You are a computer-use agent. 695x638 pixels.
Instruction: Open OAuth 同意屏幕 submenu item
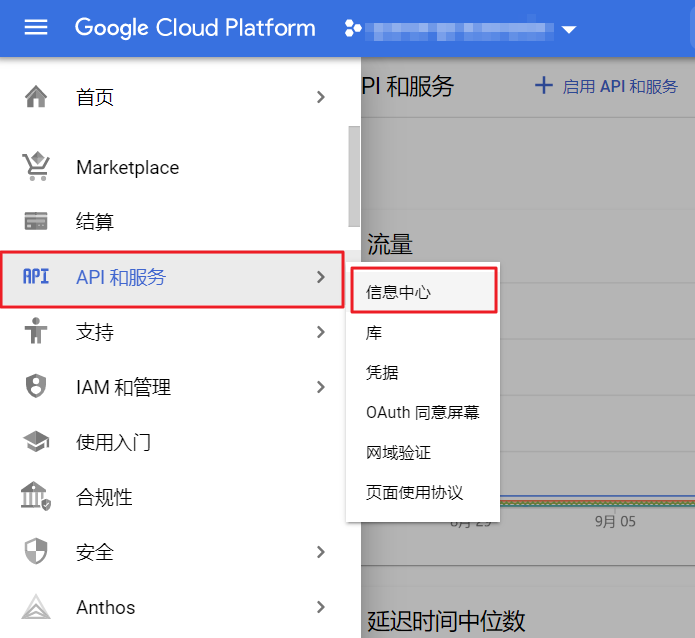[x=422, y=412]
